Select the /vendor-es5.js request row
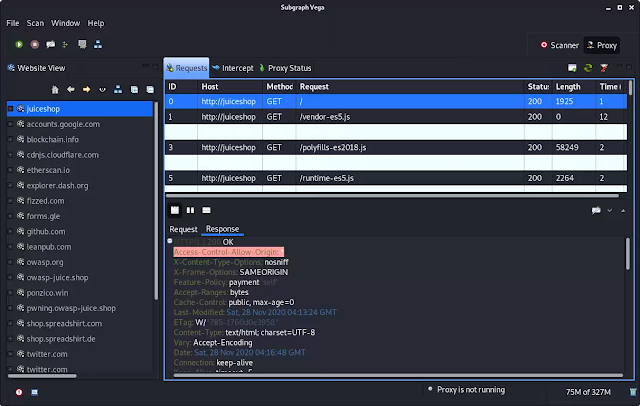The image size is (640, 406). (396, 117)
